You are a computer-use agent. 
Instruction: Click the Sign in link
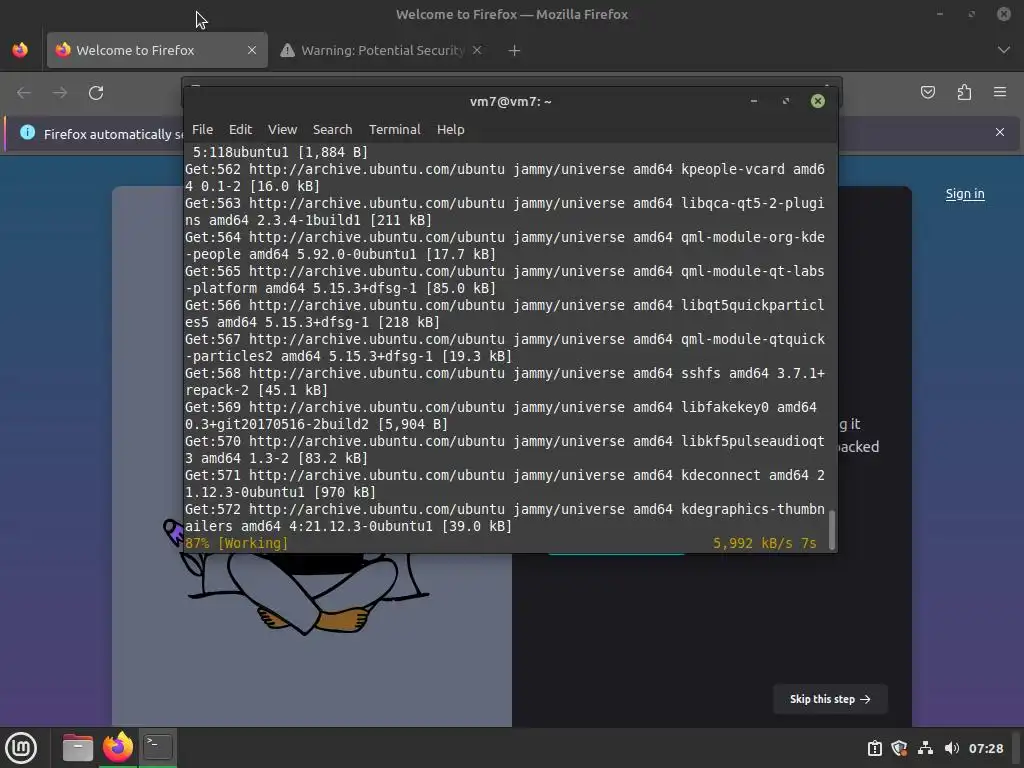tap(965, 193)
